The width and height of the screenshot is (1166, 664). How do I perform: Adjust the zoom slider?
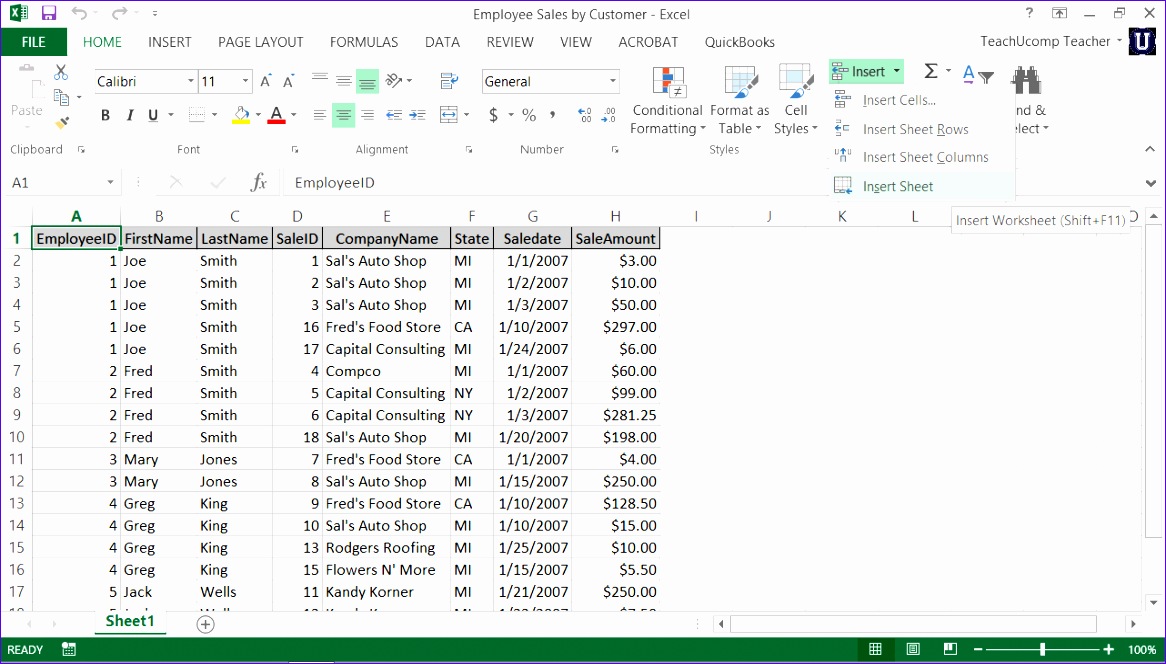click(1043, 648)
